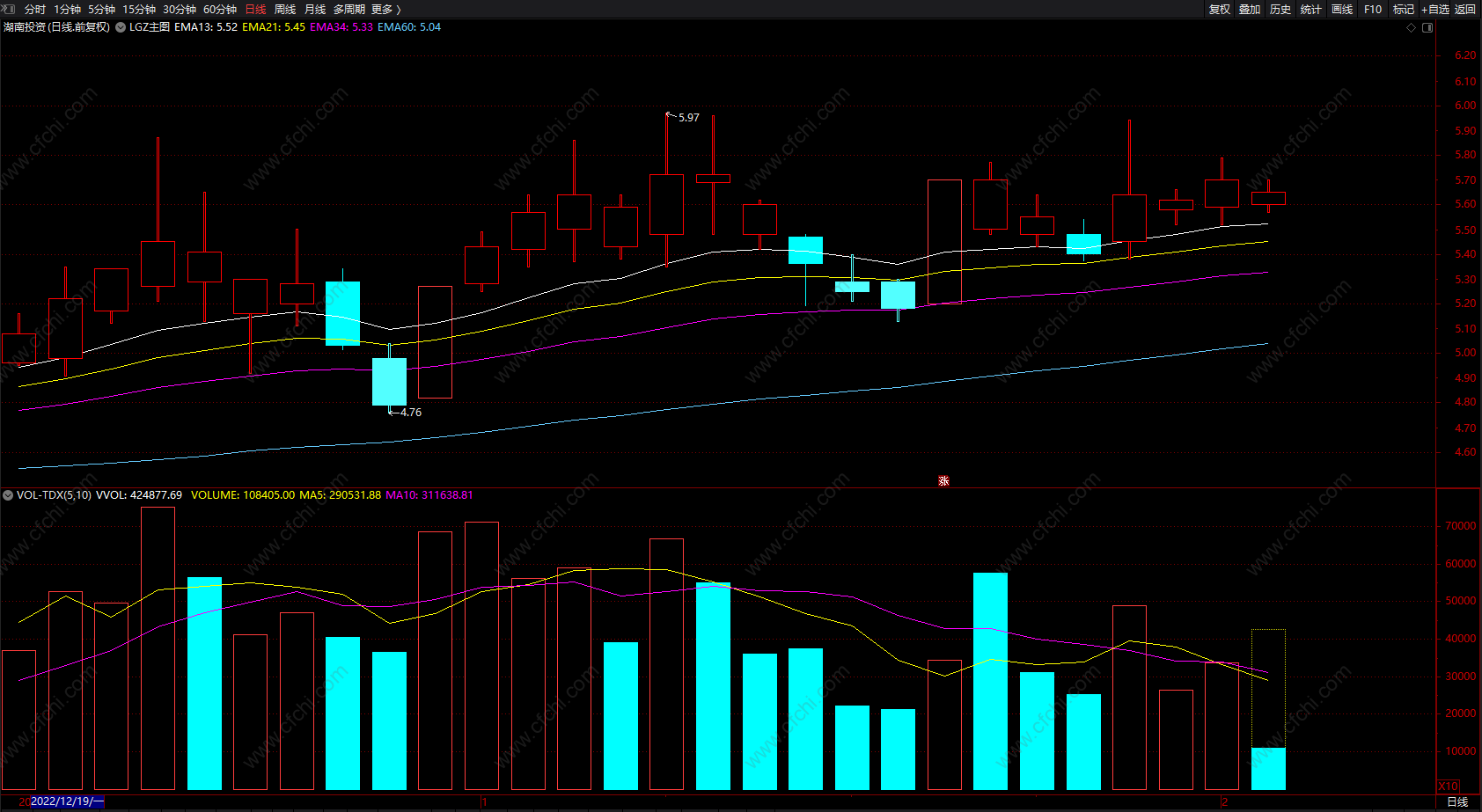Open the 多周期 multi-period view
The height and width of the screenshot is (812, 1482).
(349, 10)
